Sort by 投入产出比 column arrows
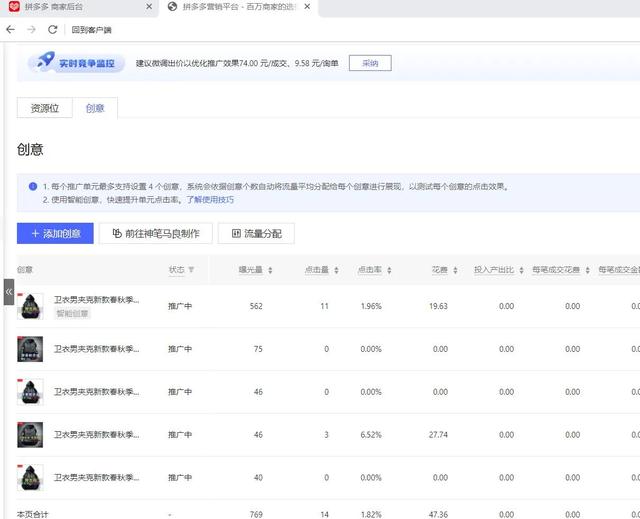 (x=521, y=270)
